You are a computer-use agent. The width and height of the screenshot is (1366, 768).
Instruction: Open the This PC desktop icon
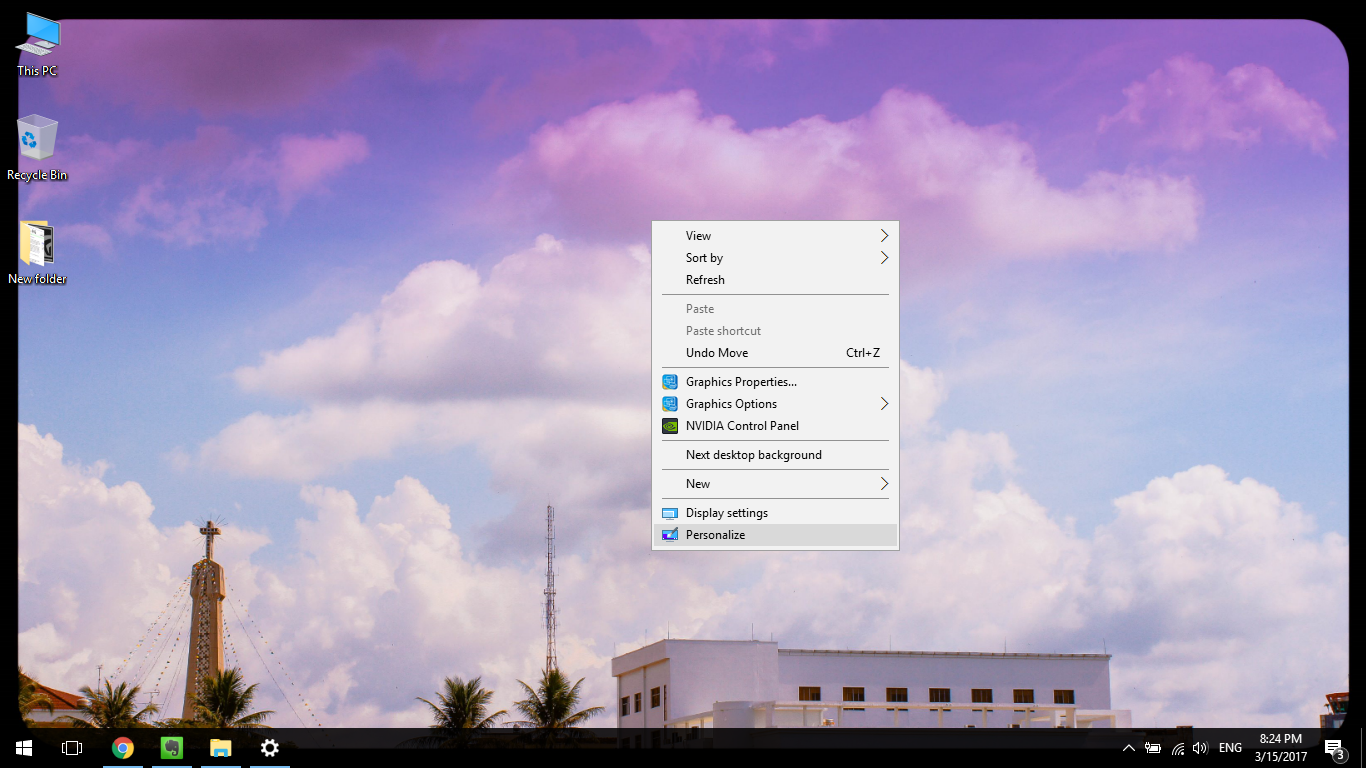point(38,45)
